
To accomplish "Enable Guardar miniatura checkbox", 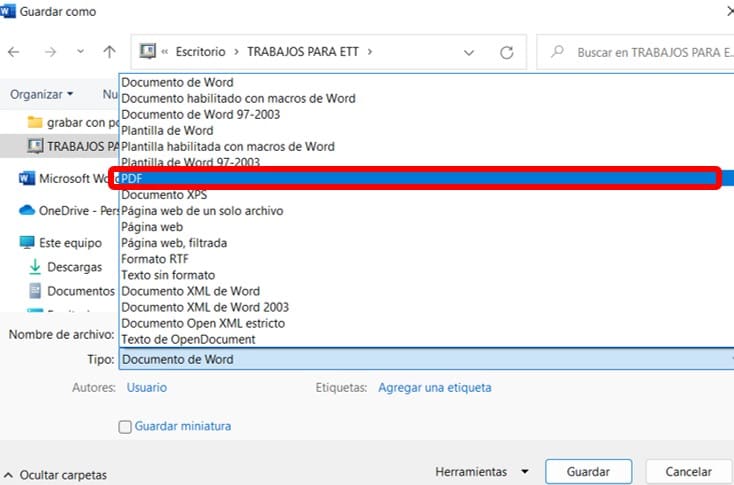I will 125,427.
